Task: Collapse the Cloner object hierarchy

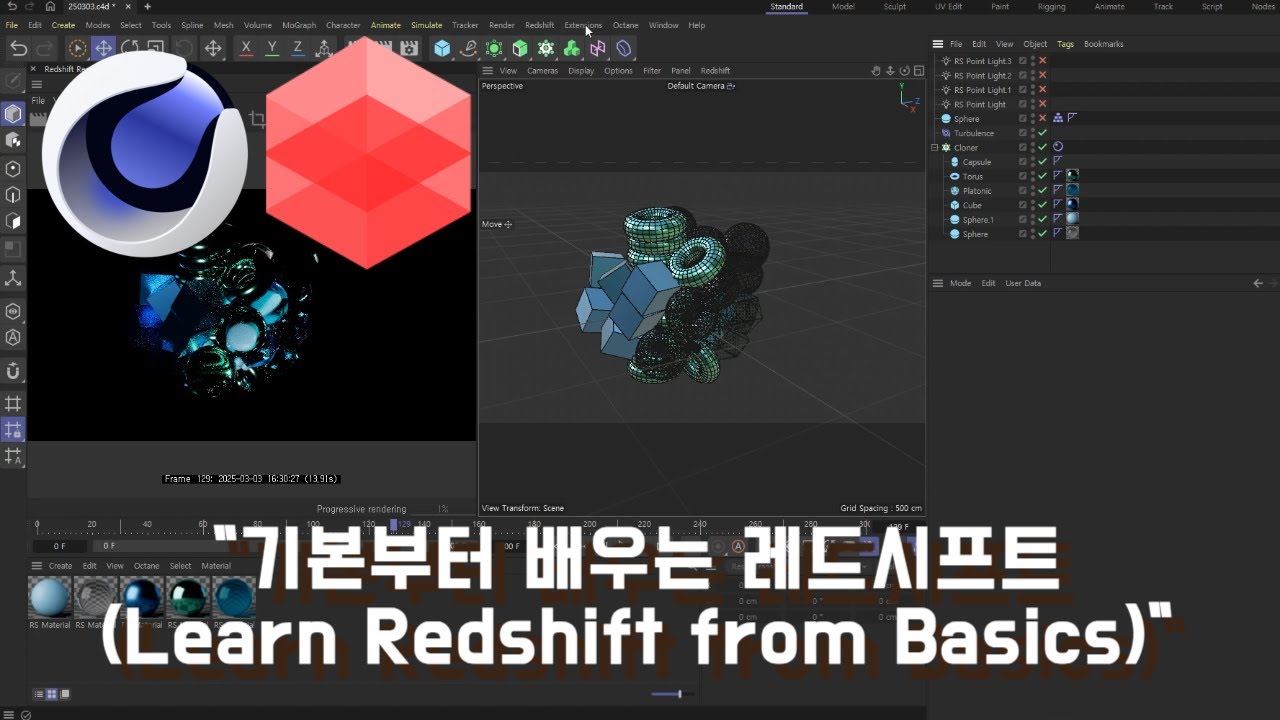Action: pyautogui.click(x=934, y=147)
